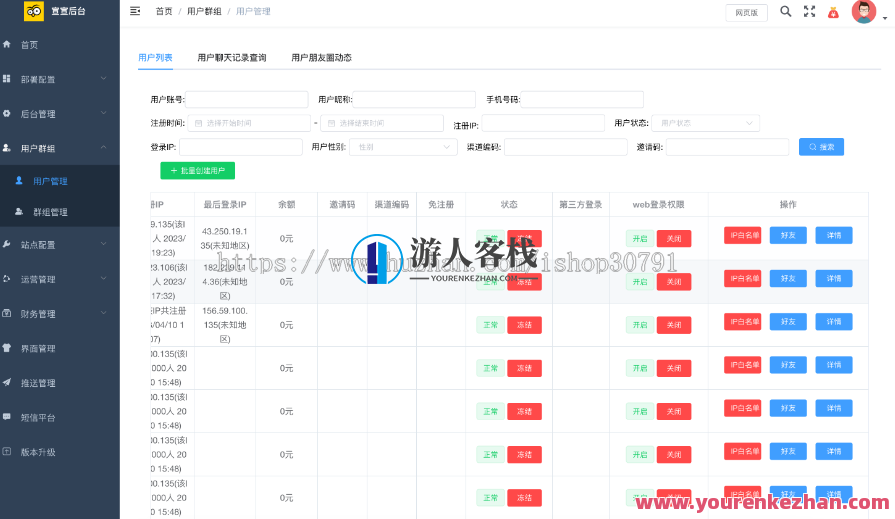Expand the 部署配置 sidebar chevron

[103, 78]
